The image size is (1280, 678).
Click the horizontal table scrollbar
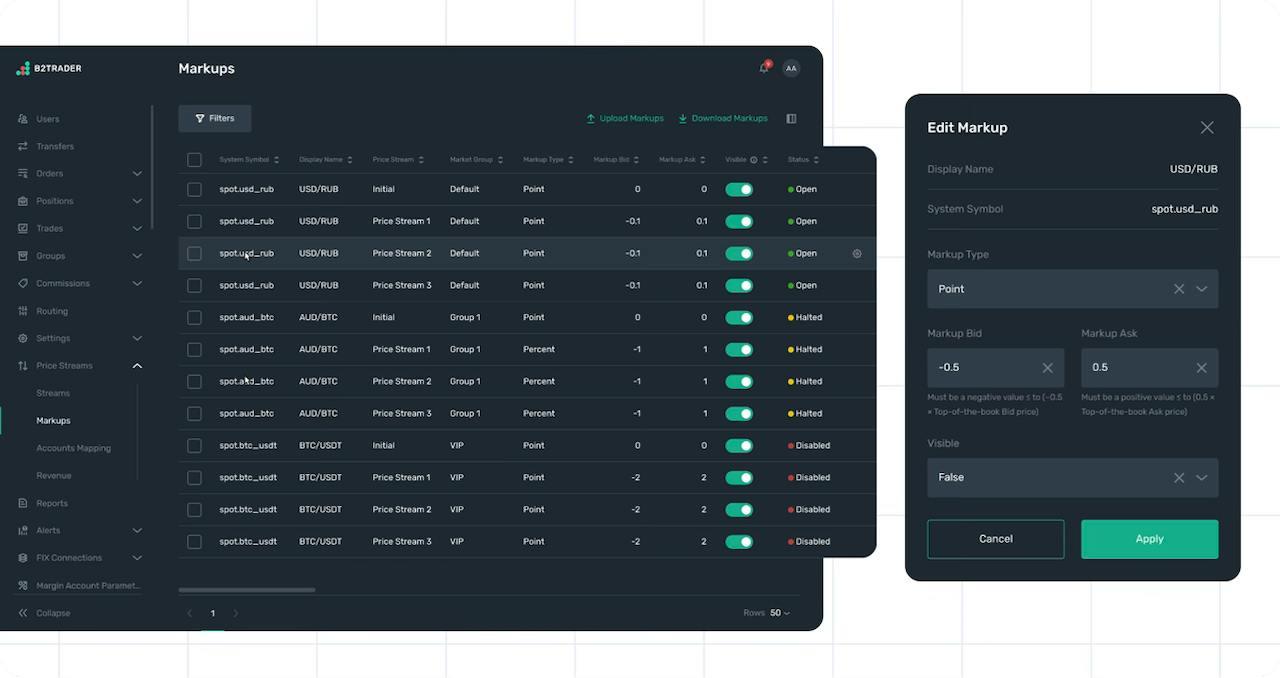coord(247,590)
